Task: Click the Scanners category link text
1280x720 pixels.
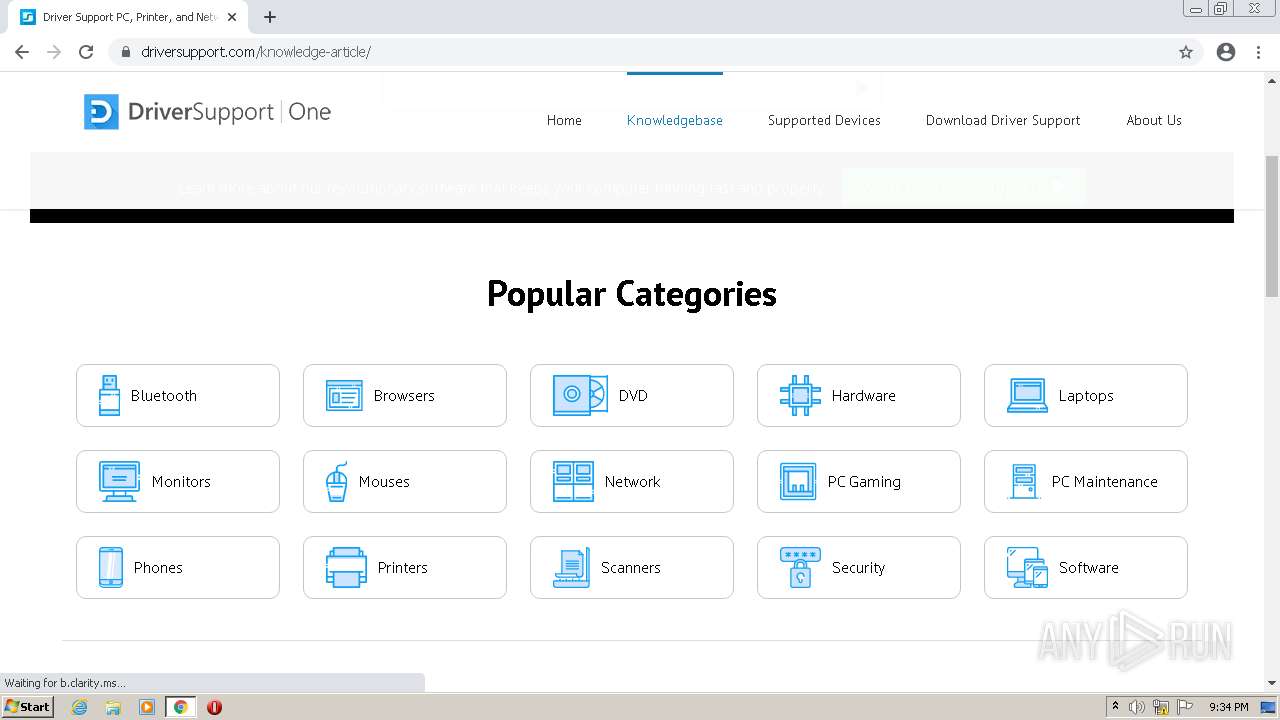Action: tap(631, 568)
